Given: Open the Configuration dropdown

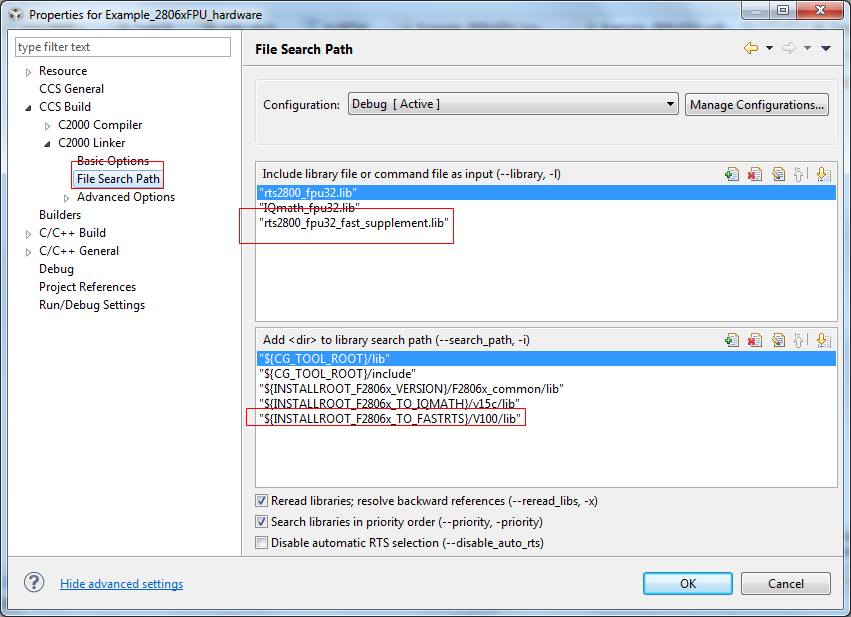Looking at the screenshot, I should [x=513, y=104].
